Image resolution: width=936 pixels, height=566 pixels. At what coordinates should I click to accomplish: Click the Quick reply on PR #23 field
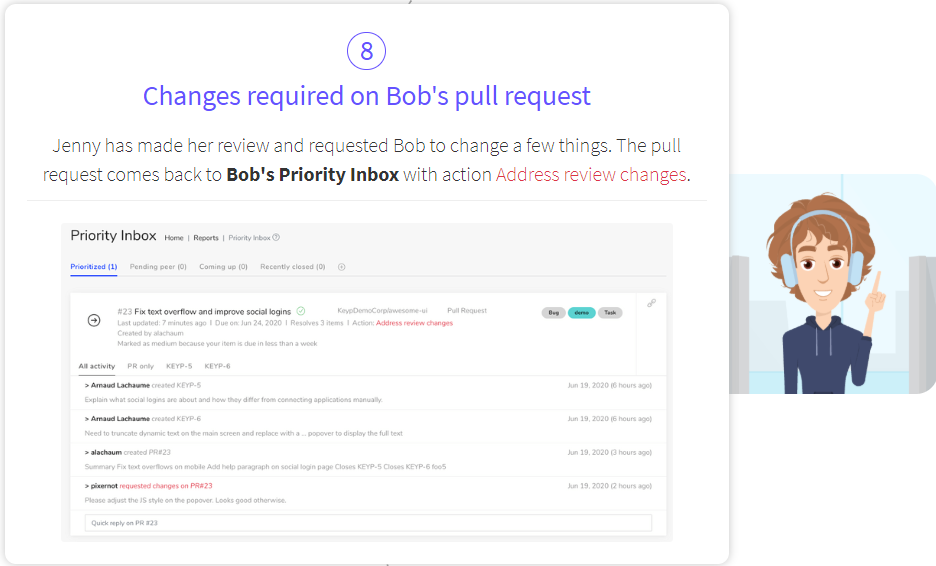coord(368,523)
